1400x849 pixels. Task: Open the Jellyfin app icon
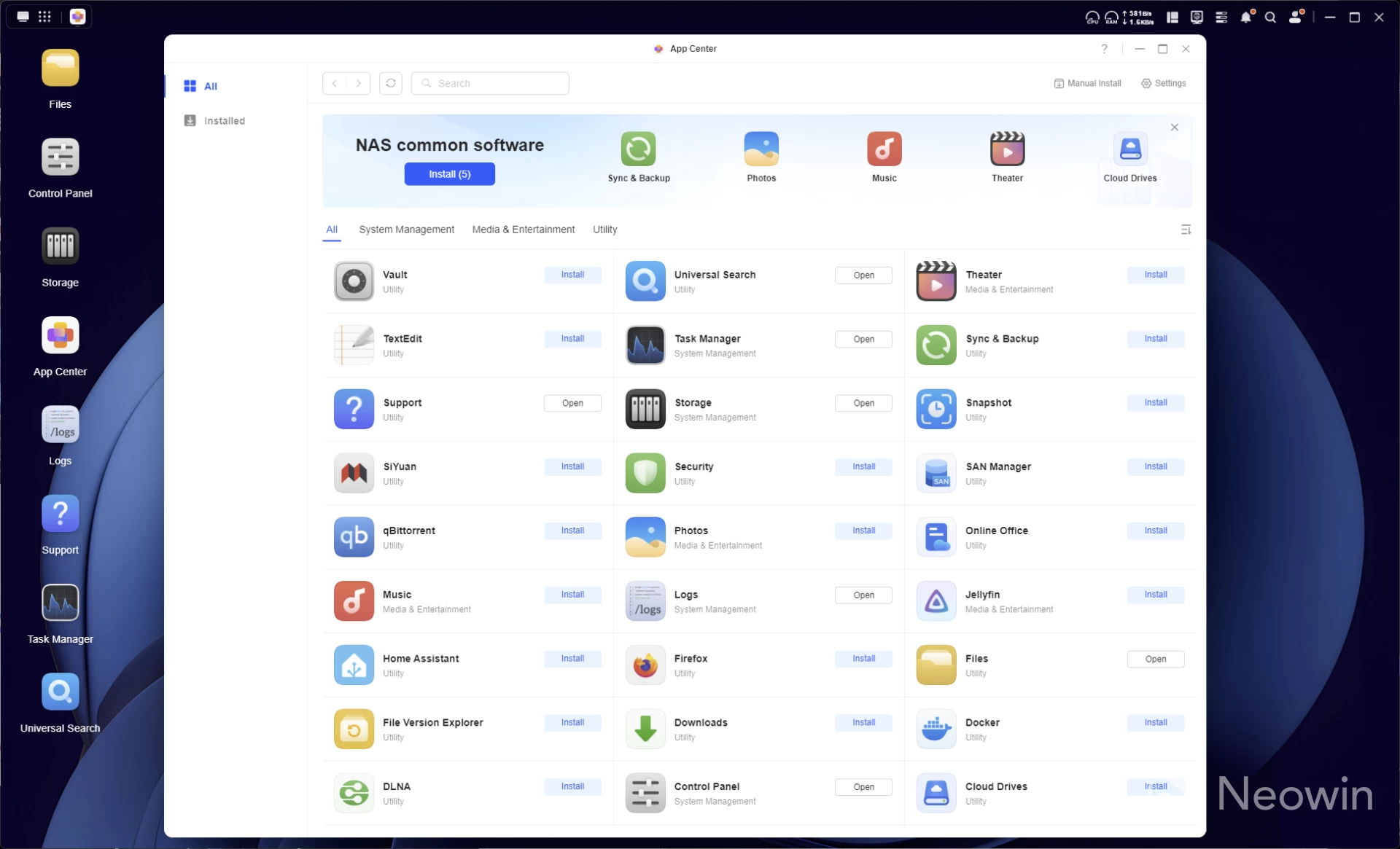[936, 600]
